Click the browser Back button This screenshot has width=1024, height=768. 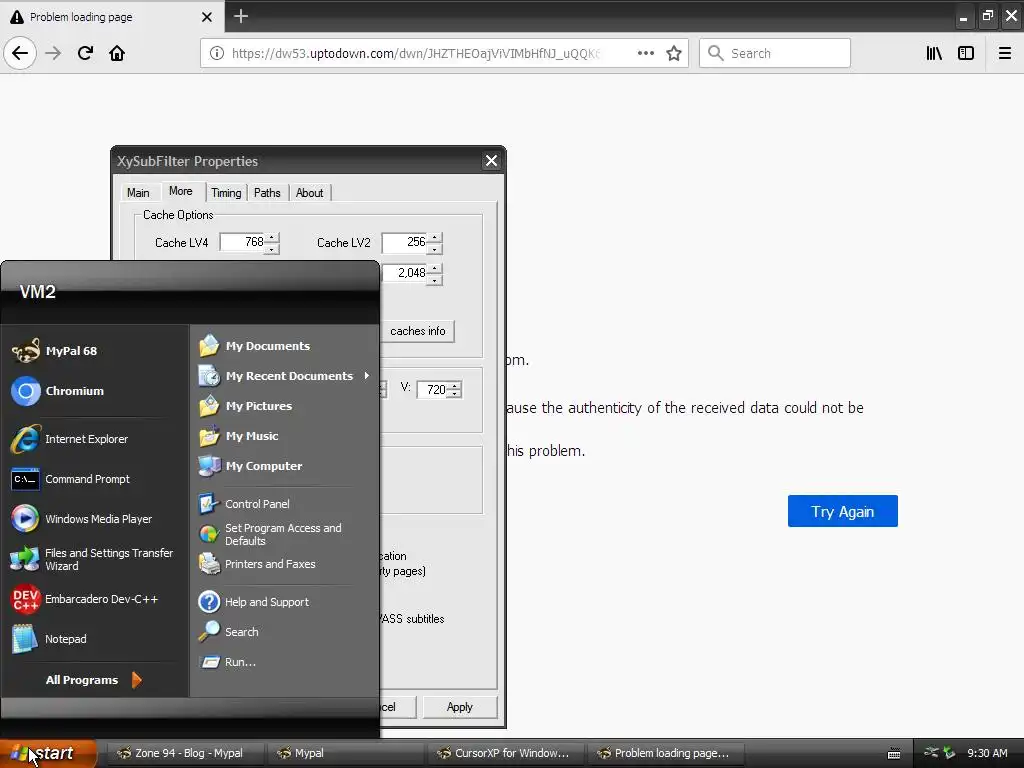[x=20, y=53]
